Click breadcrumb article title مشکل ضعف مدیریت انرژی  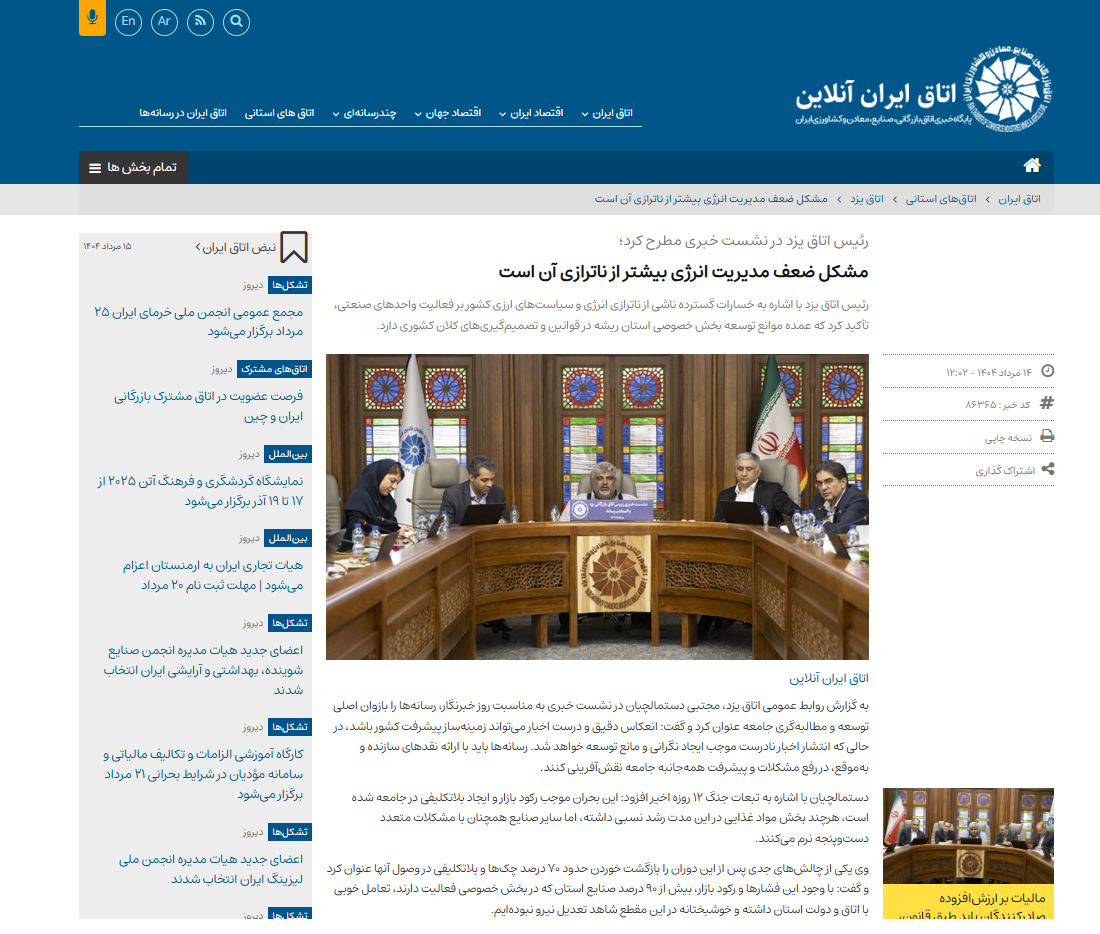point(711,199)
